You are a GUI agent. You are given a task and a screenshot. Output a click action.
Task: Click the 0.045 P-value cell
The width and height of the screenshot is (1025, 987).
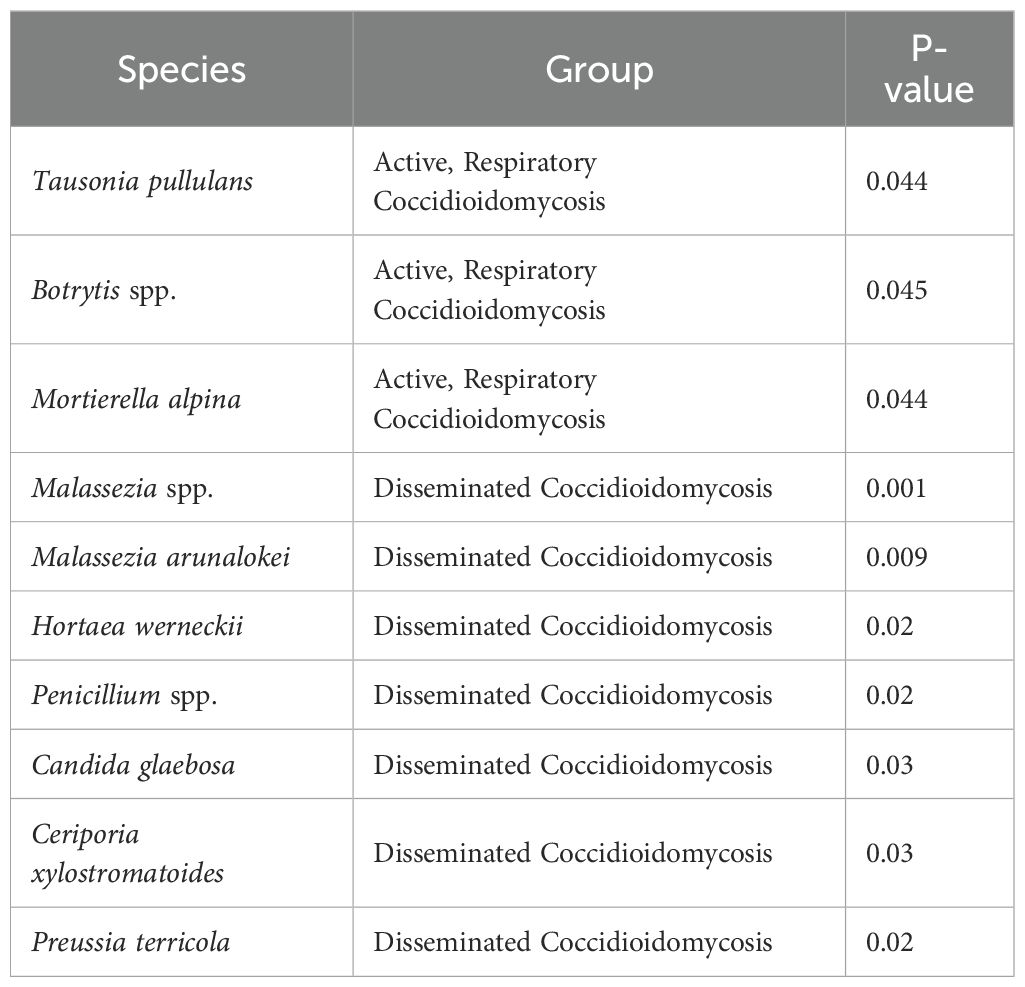click(x=897, y=290)
